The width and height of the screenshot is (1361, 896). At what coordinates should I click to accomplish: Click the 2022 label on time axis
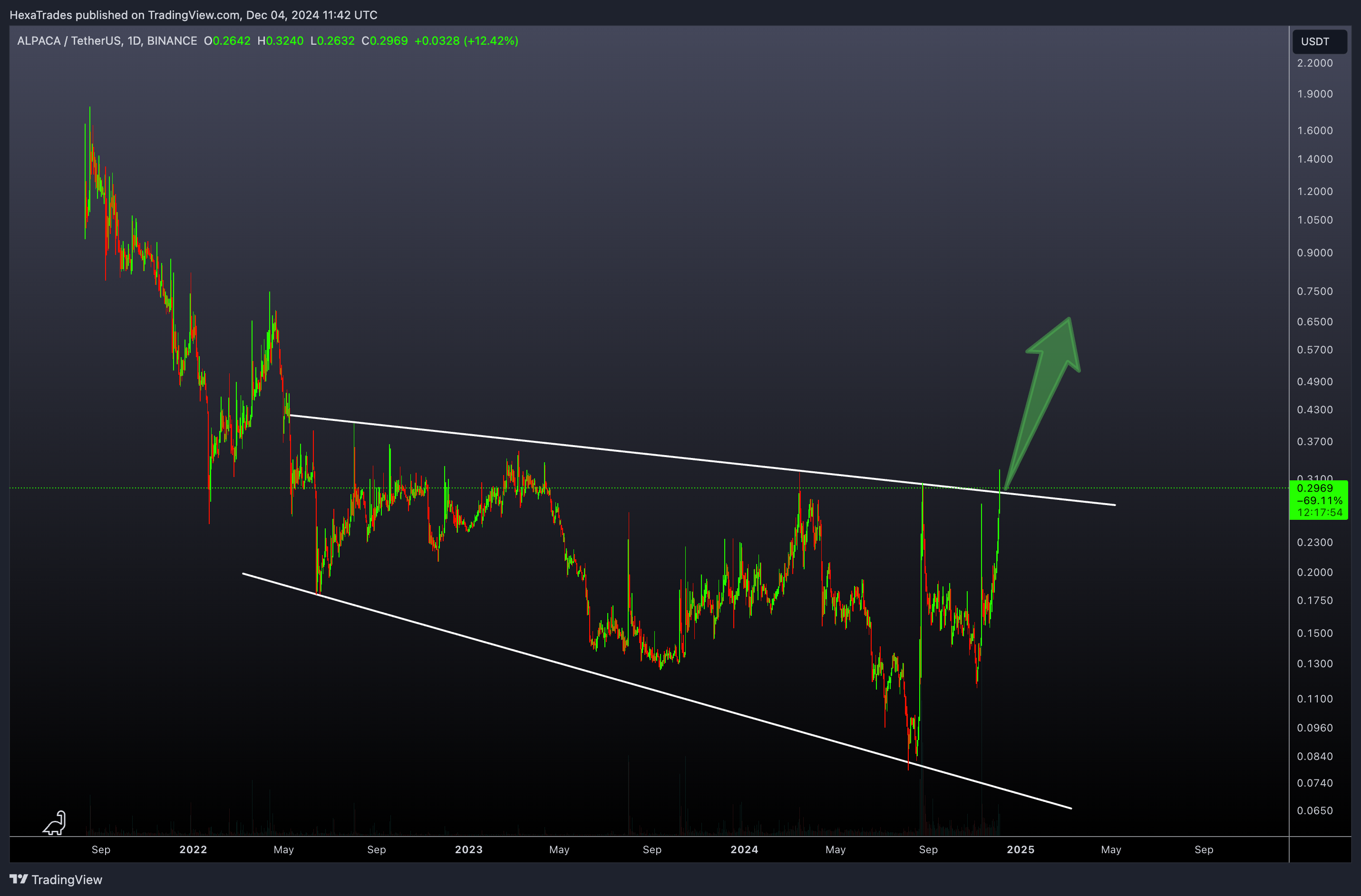[x=193, y=850]
